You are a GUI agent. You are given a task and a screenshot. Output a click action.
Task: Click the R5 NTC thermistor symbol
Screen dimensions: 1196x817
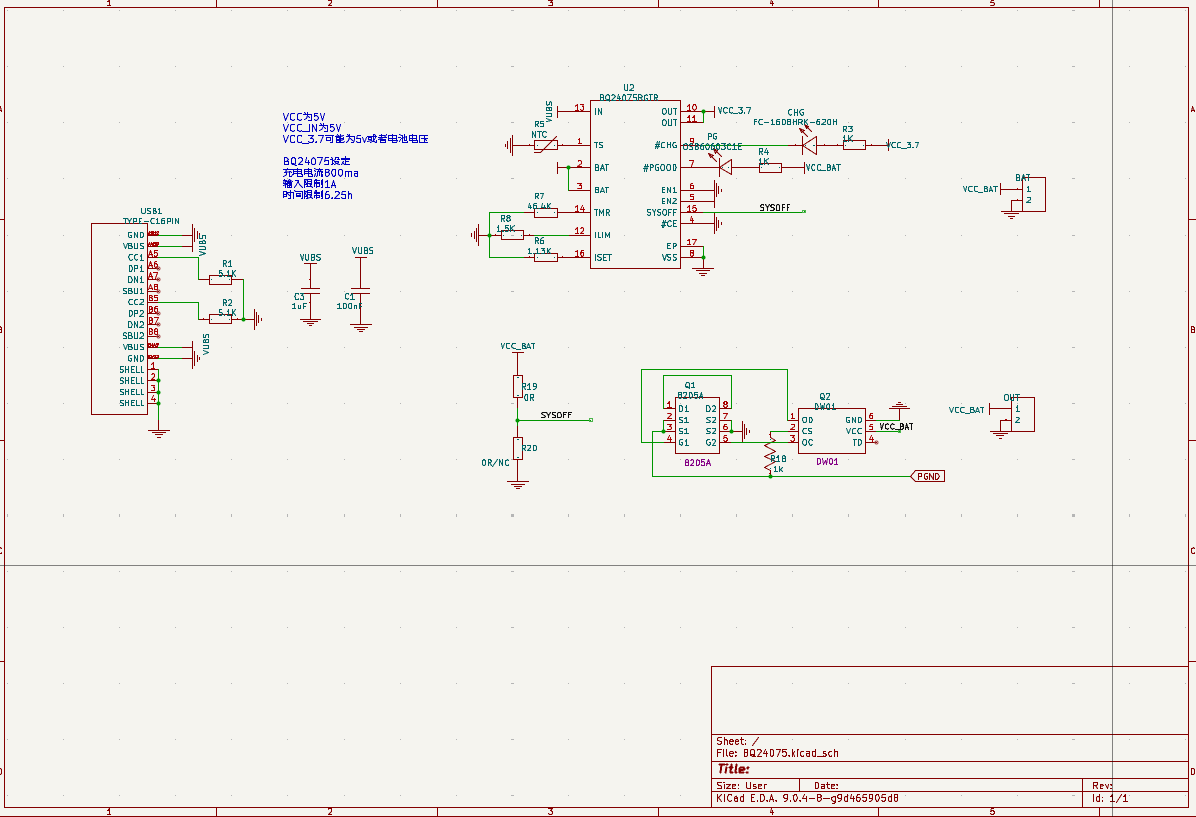tap(544, 146)
